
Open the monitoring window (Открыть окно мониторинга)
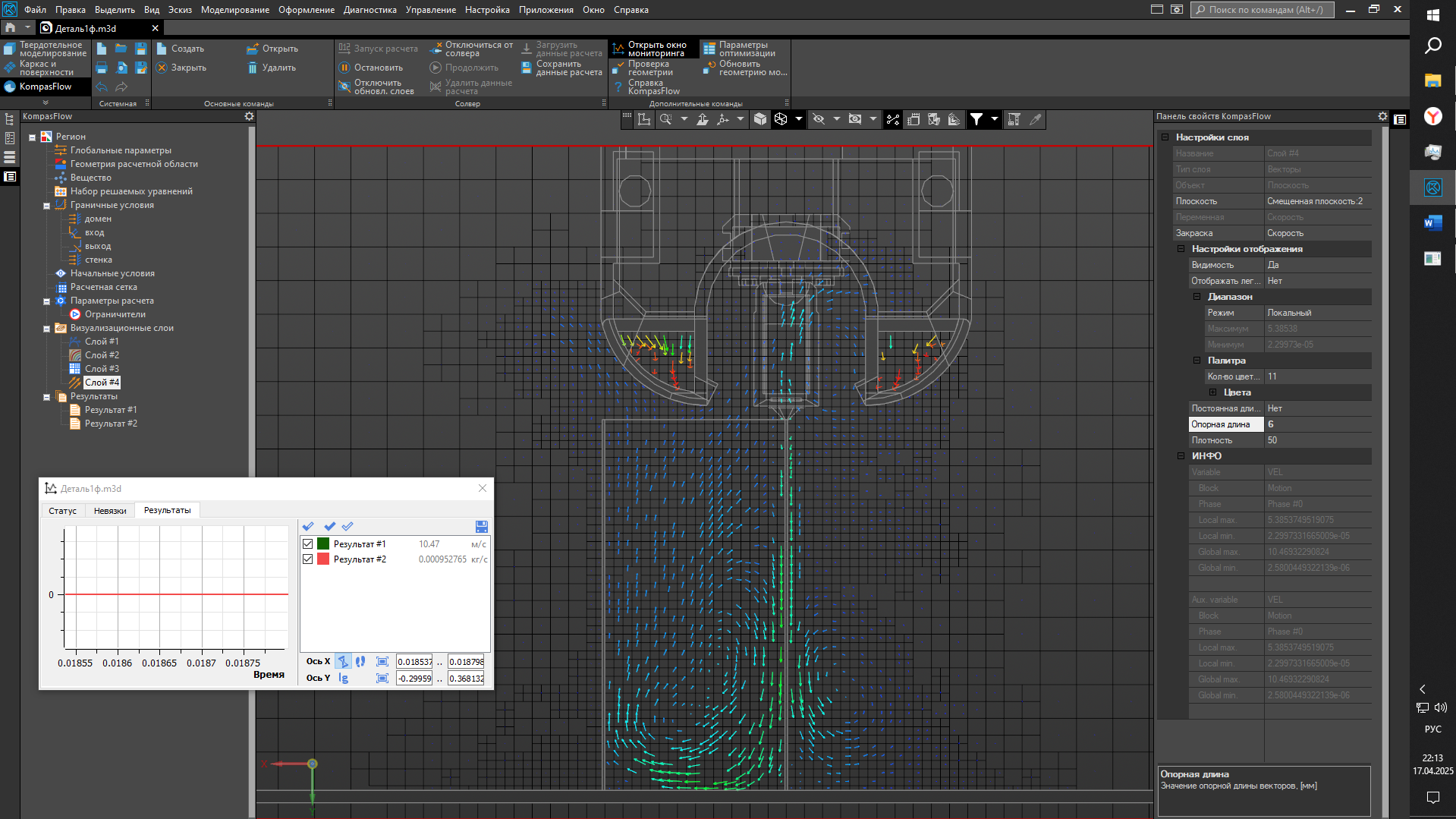618,49
